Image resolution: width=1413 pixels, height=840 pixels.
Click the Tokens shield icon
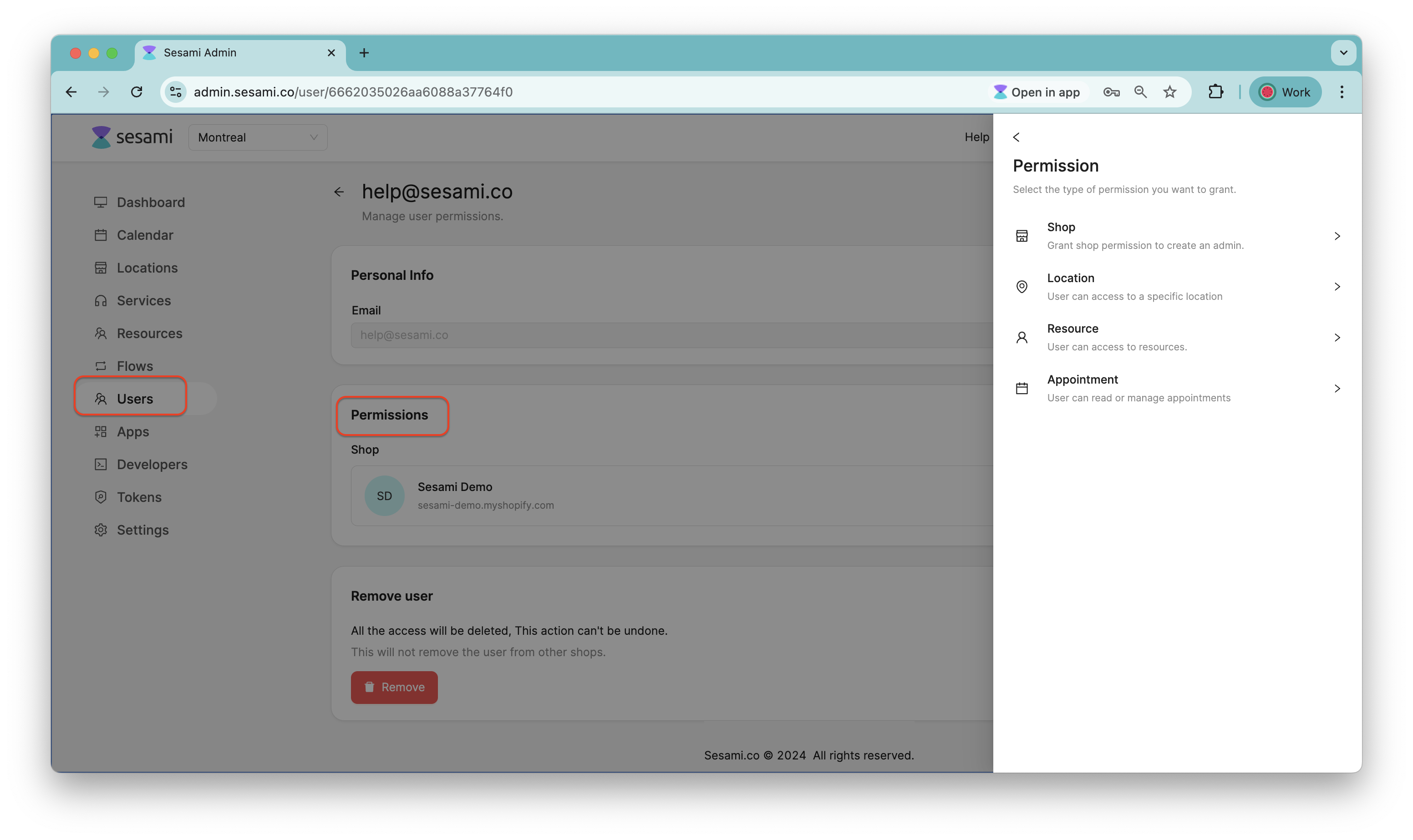pos(101,496)
